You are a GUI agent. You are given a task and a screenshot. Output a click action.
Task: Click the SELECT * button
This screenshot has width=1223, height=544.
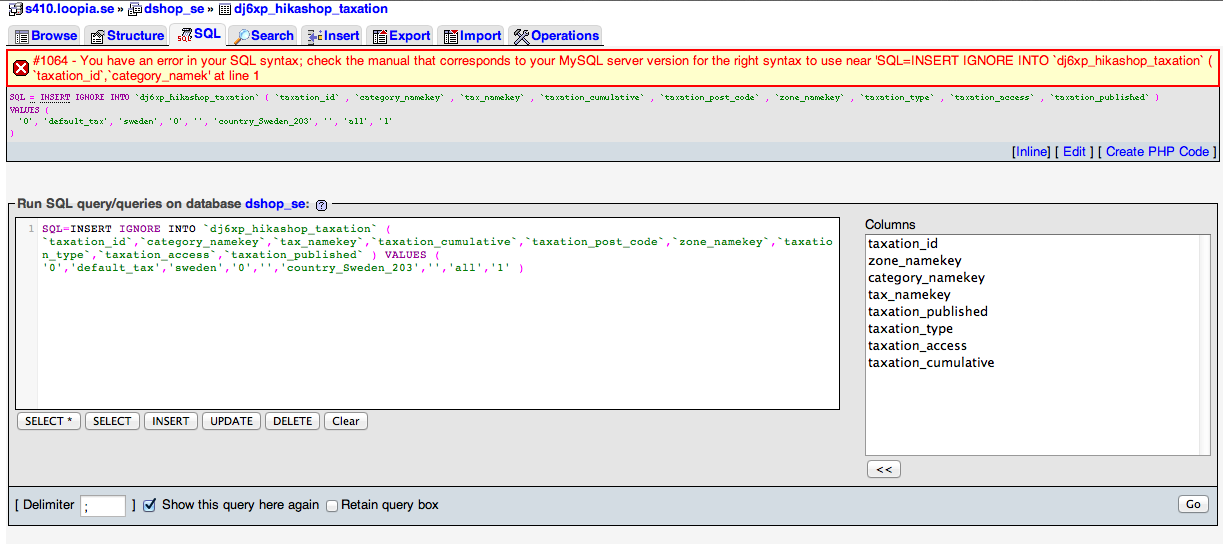tap(48, 421)
